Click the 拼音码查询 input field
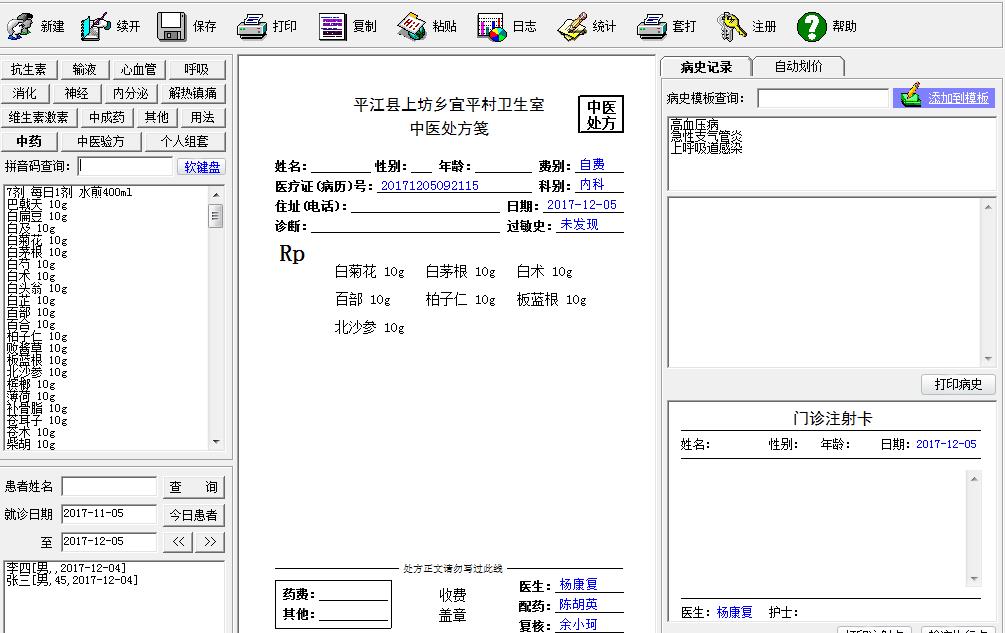The width and height of the screenshot is (1005, 633). 126,167
